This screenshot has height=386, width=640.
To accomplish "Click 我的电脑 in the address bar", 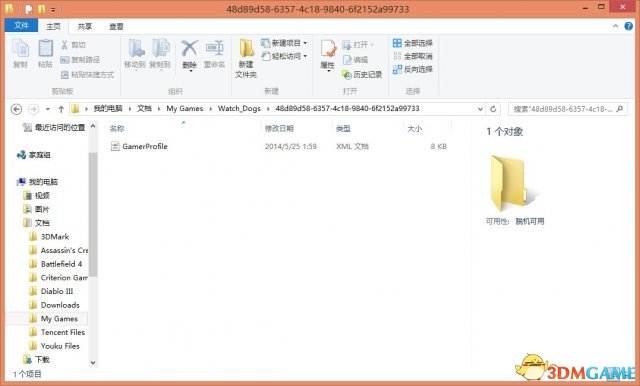I will (108, 109).
